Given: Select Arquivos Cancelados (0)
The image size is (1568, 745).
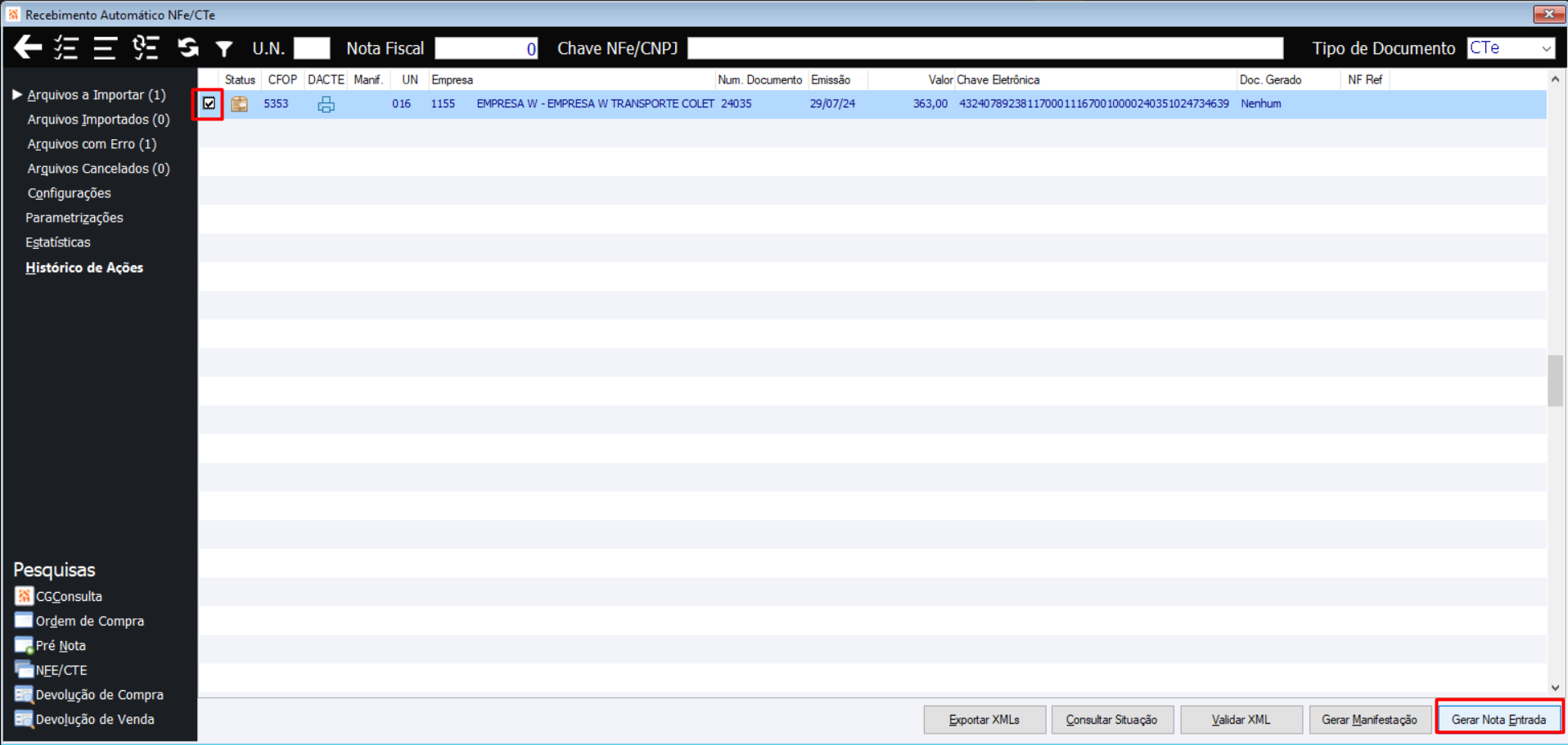Looking at the screenshot, I should (x=98, y=169).
